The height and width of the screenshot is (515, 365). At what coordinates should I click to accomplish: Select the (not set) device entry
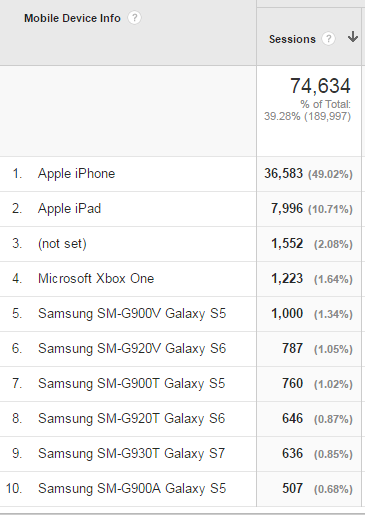tap(62, 244)
